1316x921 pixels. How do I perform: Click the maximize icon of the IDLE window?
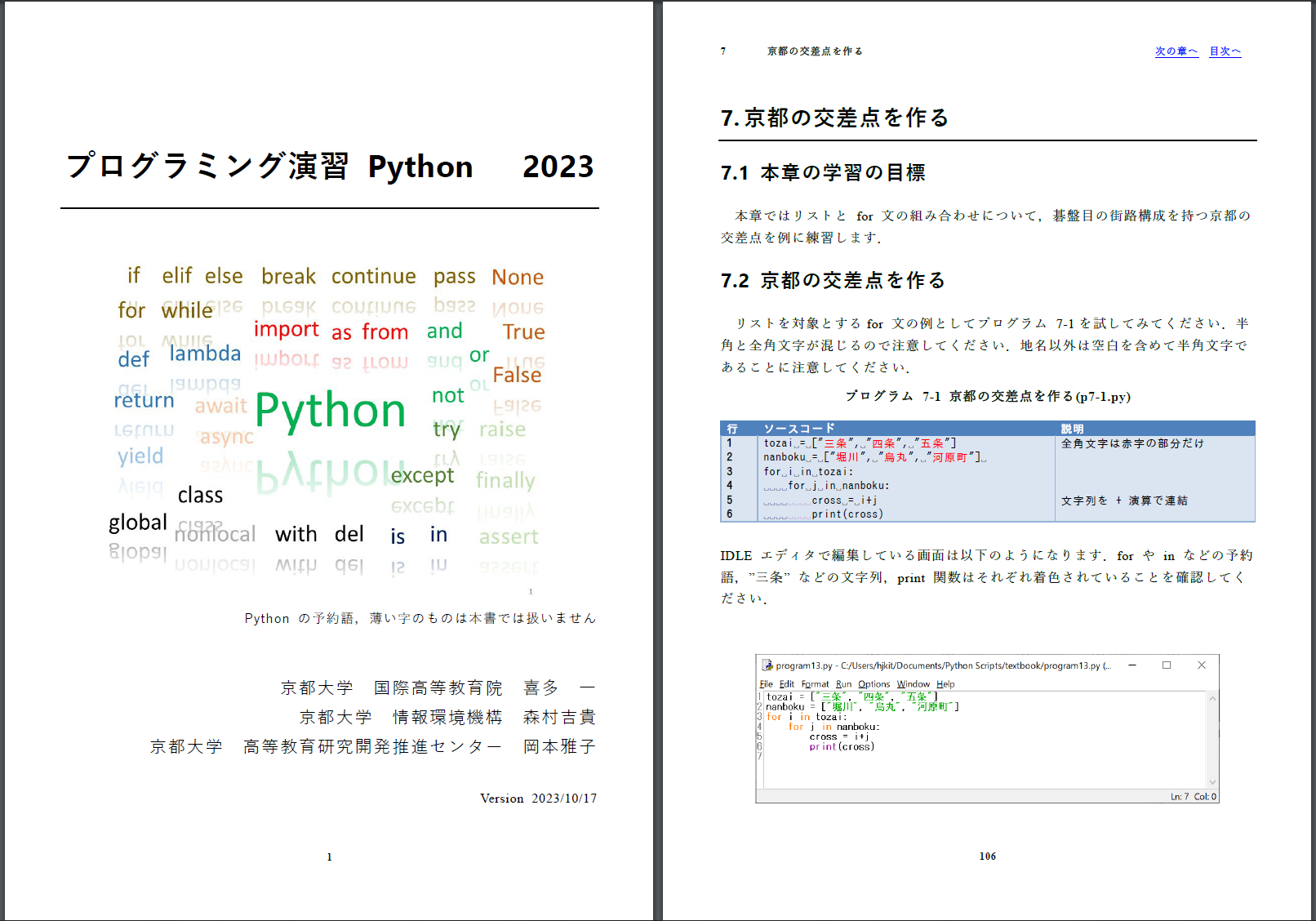1167,665
